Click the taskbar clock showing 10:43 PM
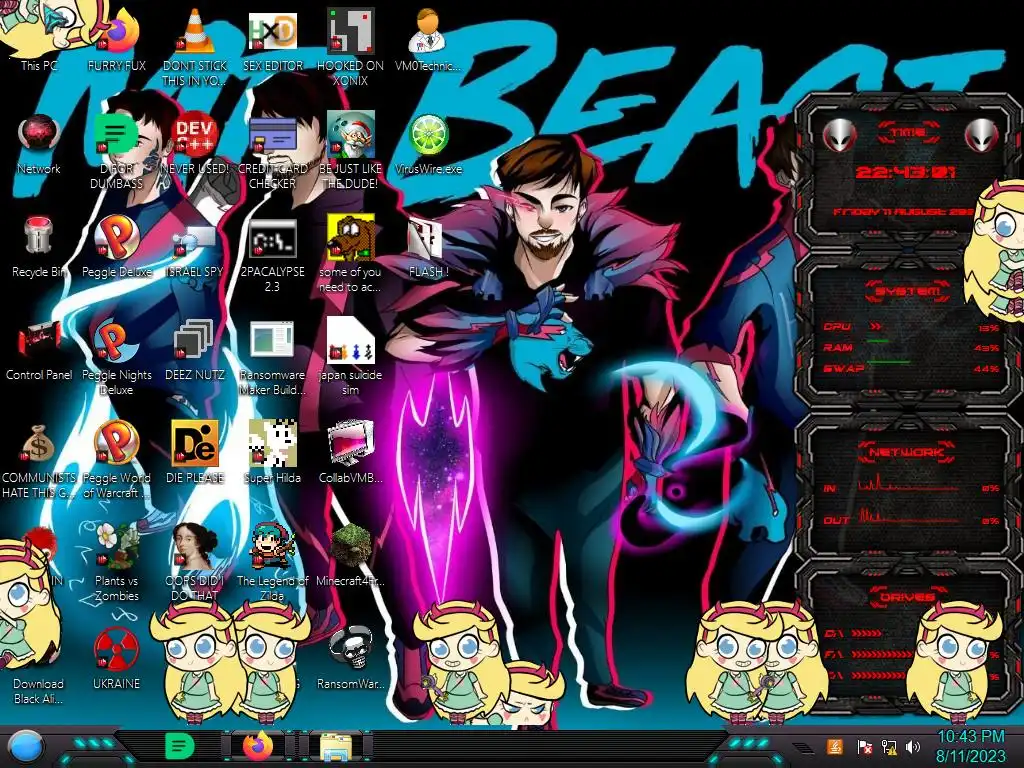 971,746
